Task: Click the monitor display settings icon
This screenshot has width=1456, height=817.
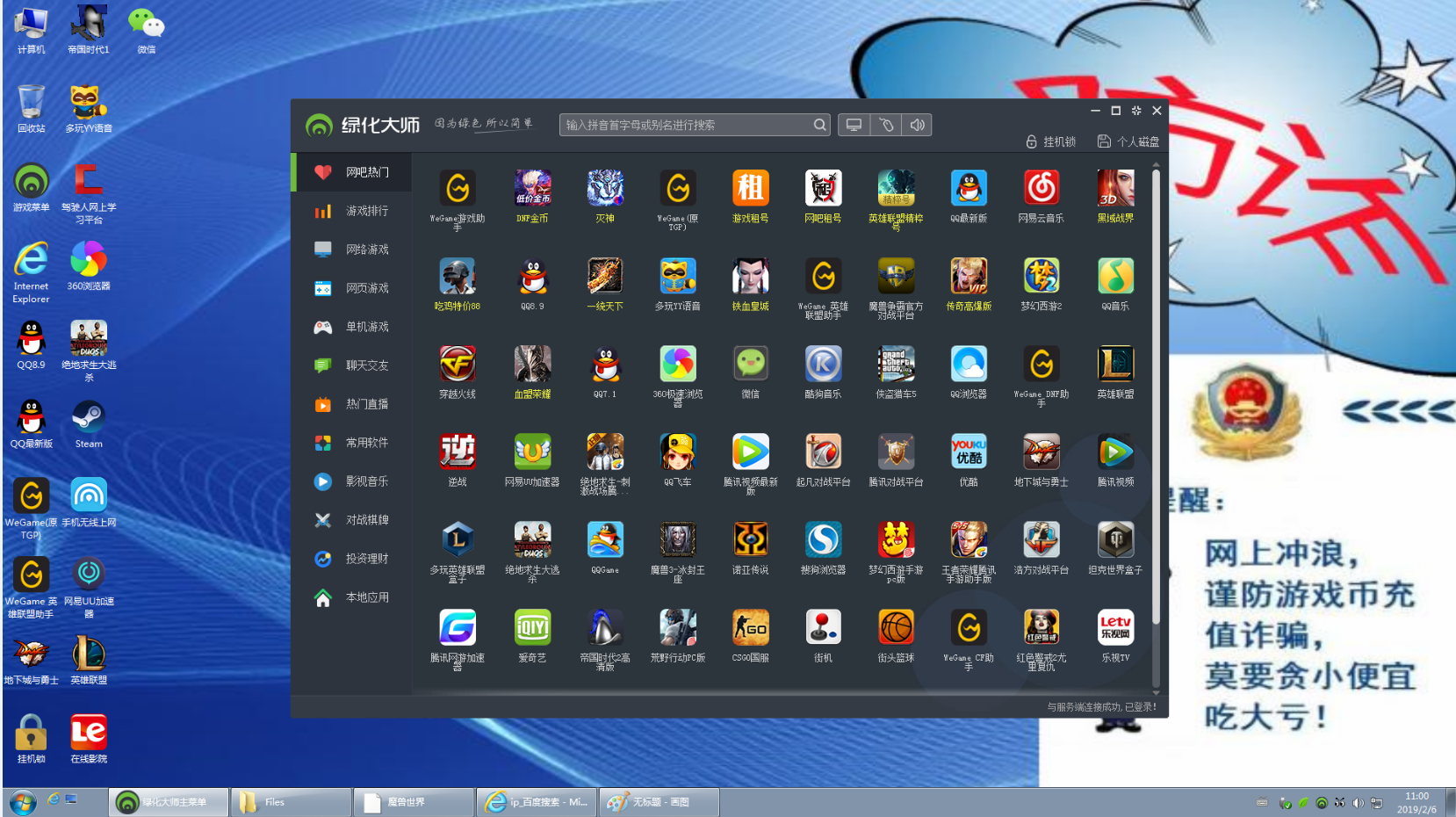Action: pos(854,125)
